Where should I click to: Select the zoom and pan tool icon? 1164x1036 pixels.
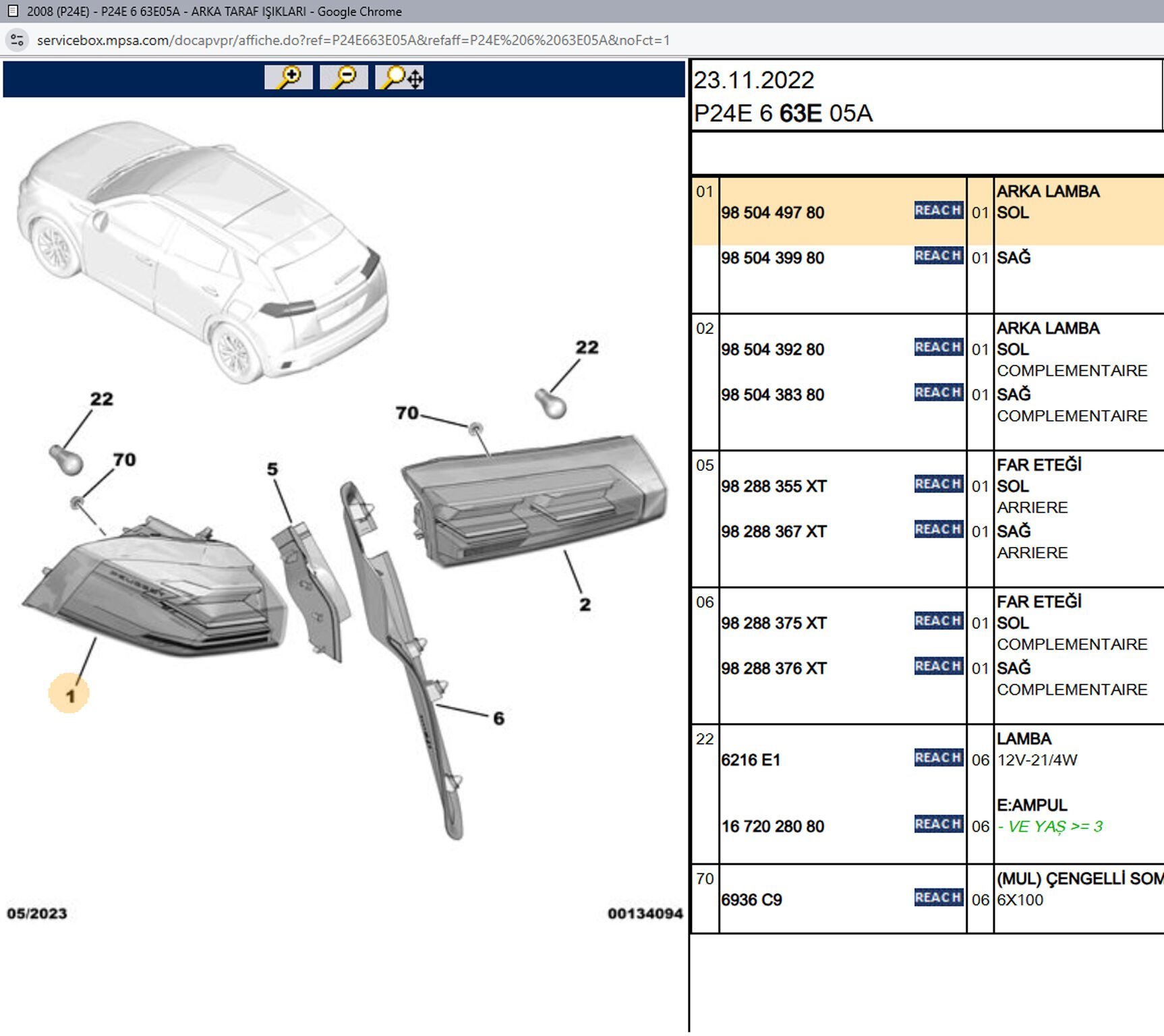(400, 78)
